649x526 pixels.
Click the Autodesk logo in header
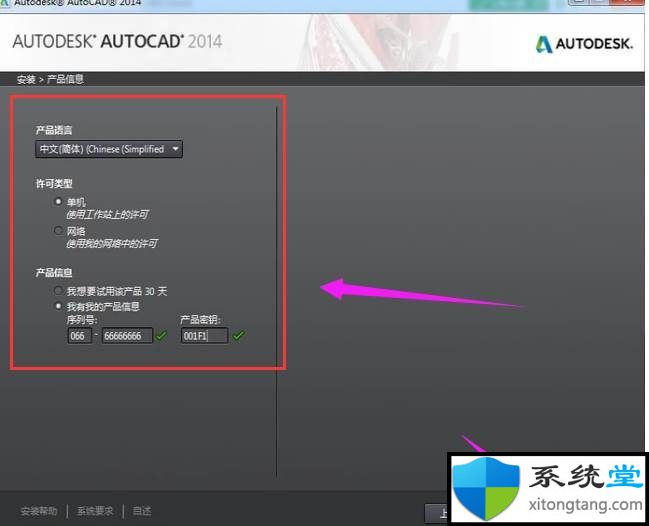coord(584,43)
